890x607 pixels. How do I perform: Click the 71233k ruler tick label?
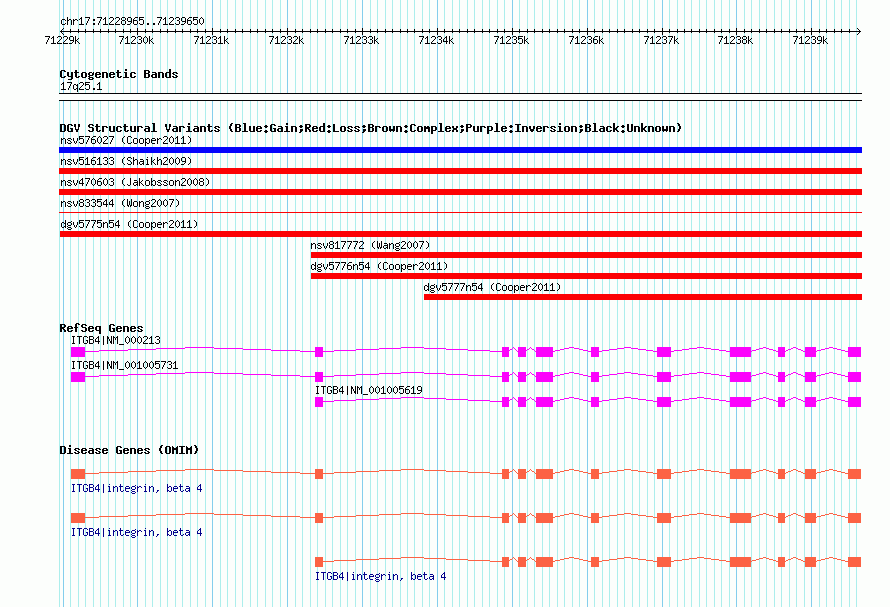pyautogui.click(x=361, y=40)
